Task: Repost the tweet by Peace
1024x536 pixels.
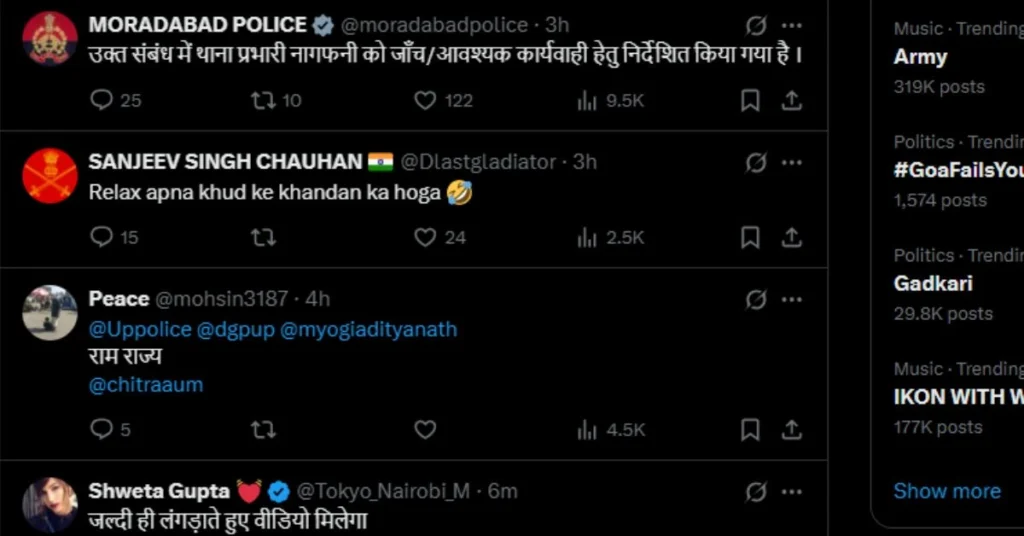Action: tap(263, 429)
